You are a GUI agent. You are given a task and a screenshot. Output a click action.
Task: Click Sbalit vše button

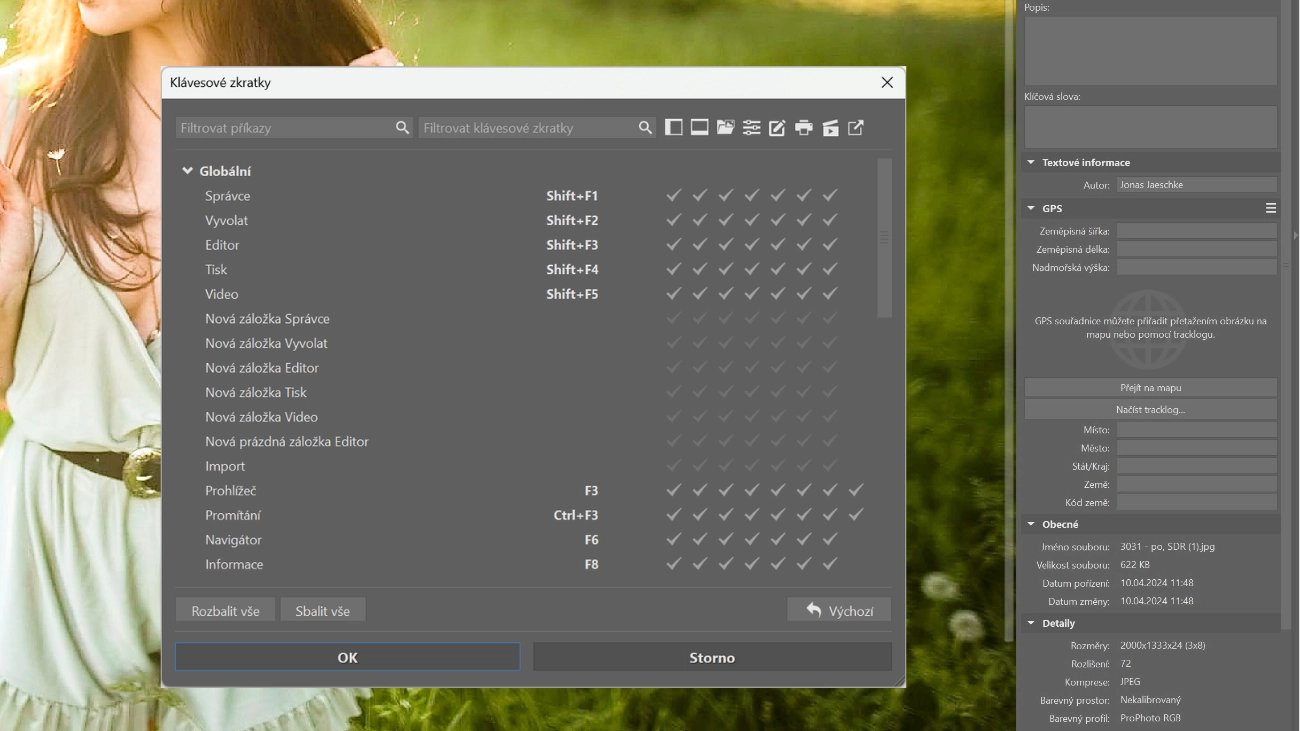322,610
